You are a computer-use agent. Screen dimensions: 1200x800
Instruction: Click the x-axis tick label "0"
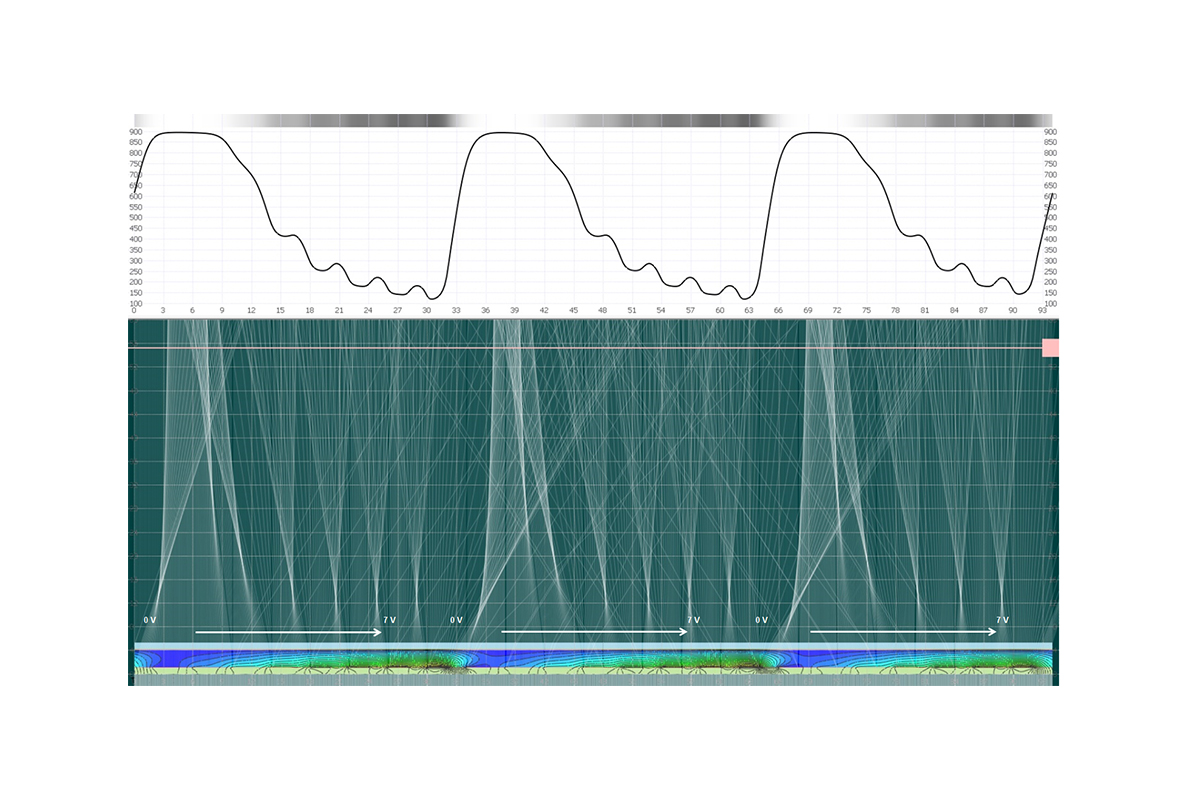click(134, 311)
